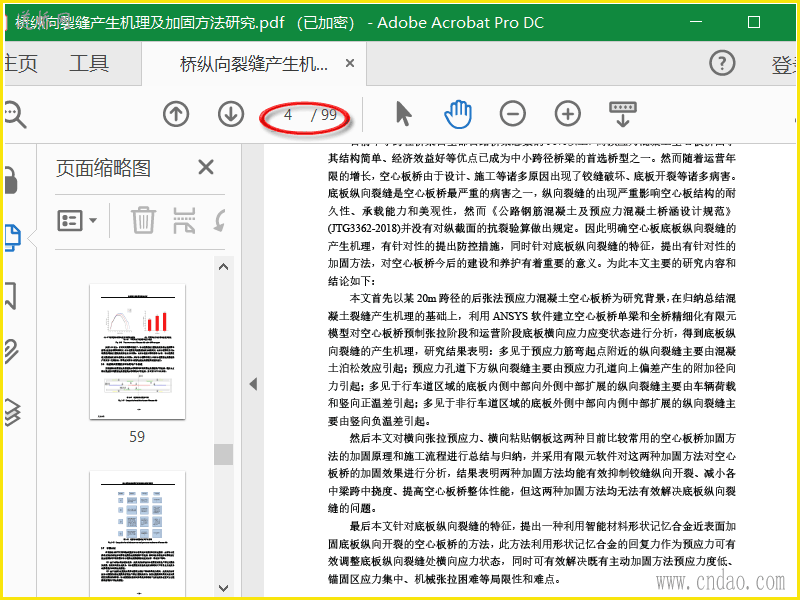Select the page thumbnails sidebar icon

[x=13, y=238]
